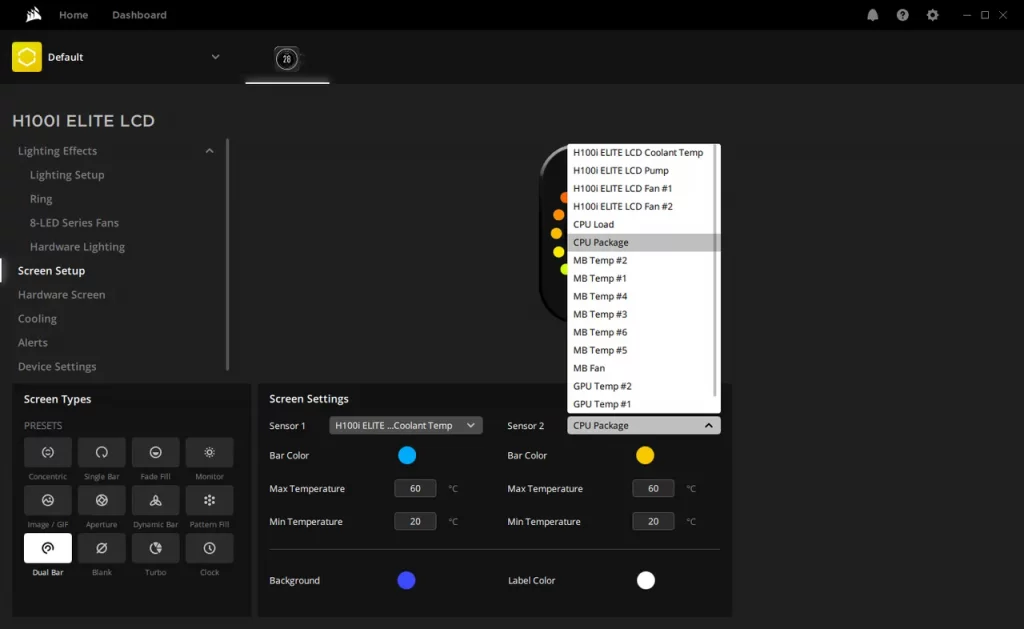Choose GPU Temp #1 from sensor list
This screenshot has height=629, width=1024.
coord(641,404)
